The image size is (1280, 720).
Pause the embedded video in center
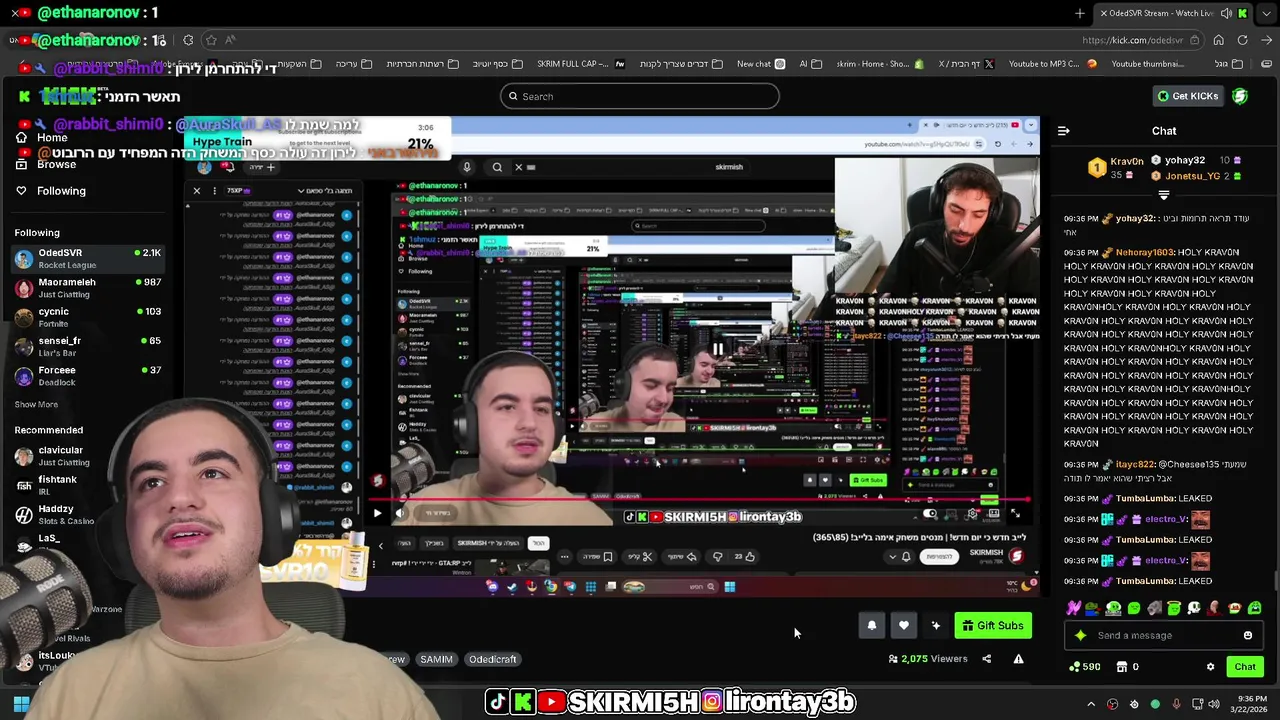tap(717, 349)
